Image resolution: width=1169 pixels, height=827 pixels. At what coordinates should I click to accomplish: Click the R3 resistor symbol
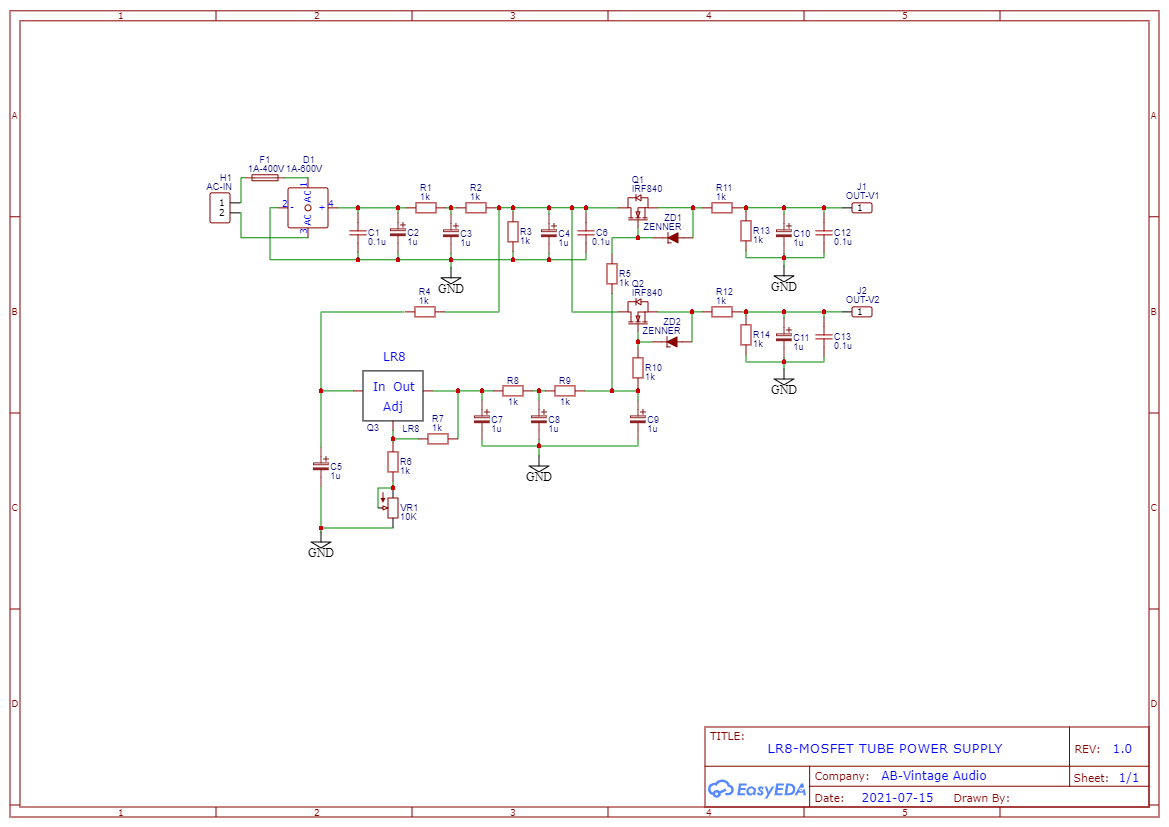(x=513, y=232)
